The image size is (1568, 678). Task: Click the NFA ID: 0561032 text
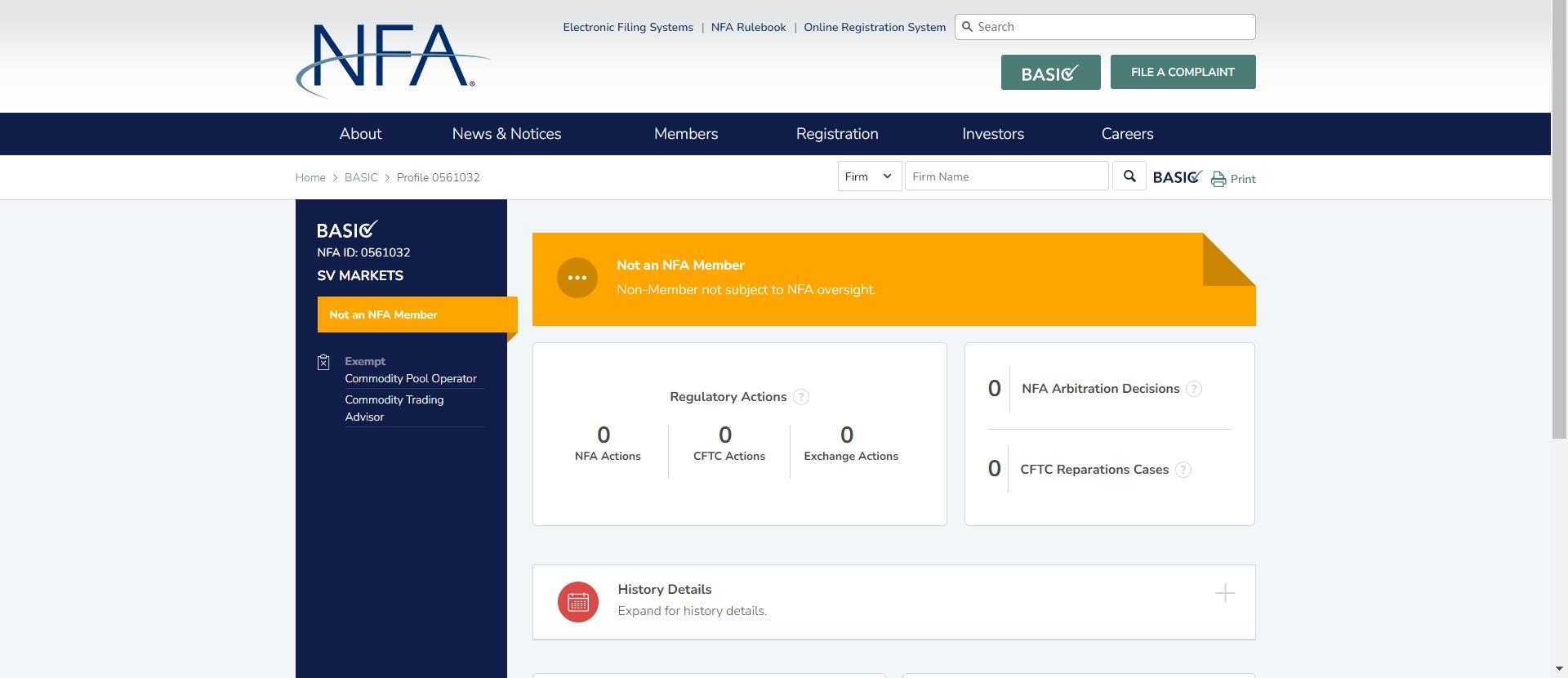(363, 253)
